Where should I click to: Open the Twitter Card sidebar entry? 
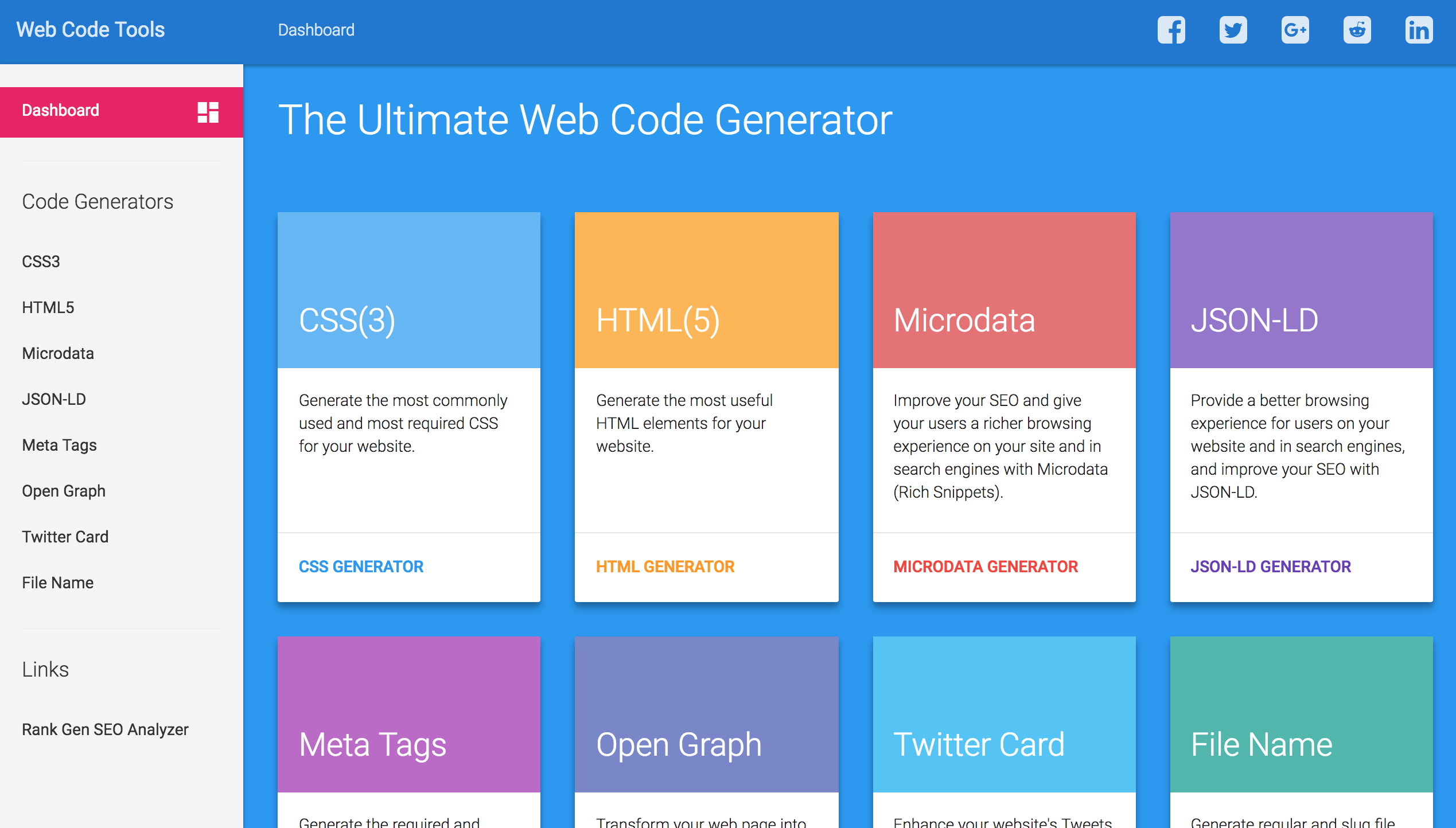coord(65,537)
